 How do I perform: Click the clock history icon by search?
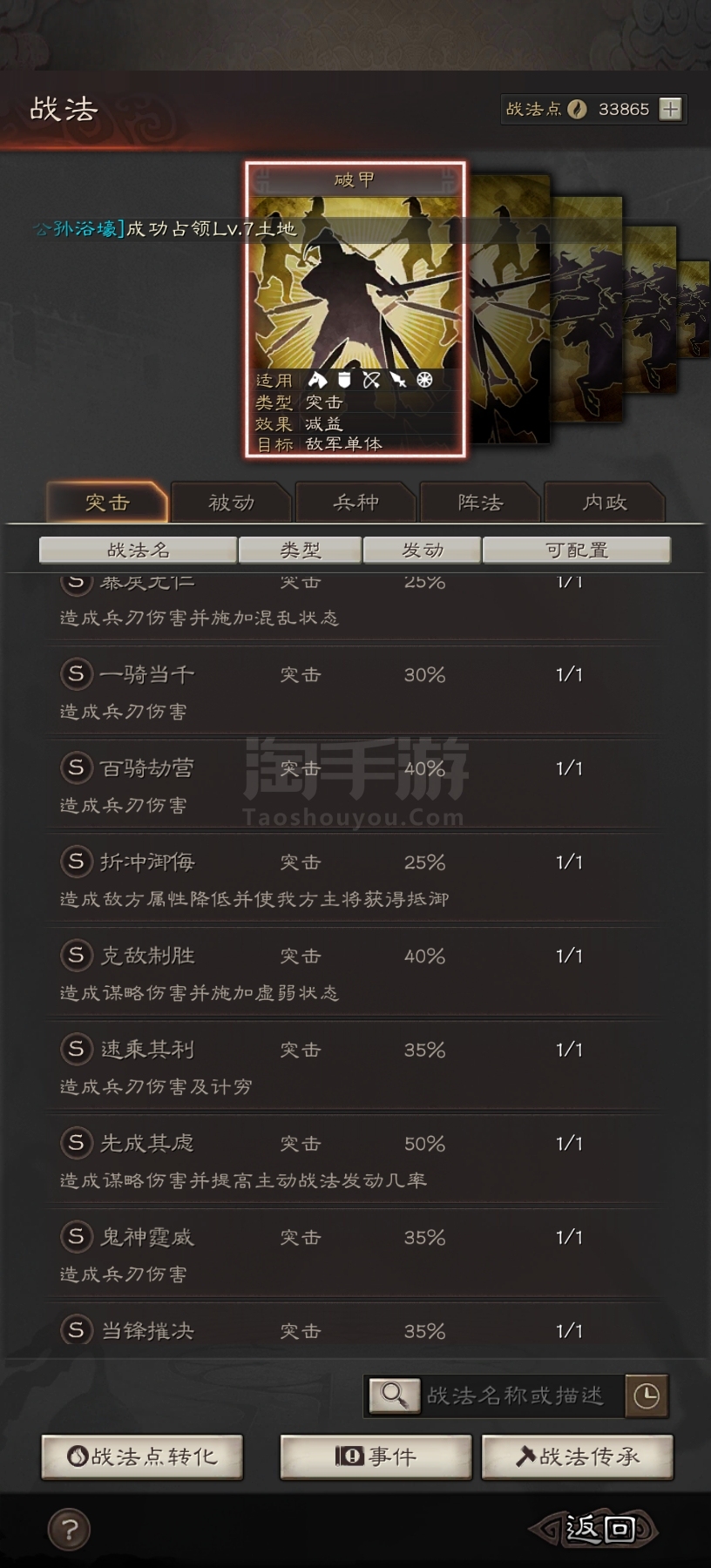click(647, 1396)
